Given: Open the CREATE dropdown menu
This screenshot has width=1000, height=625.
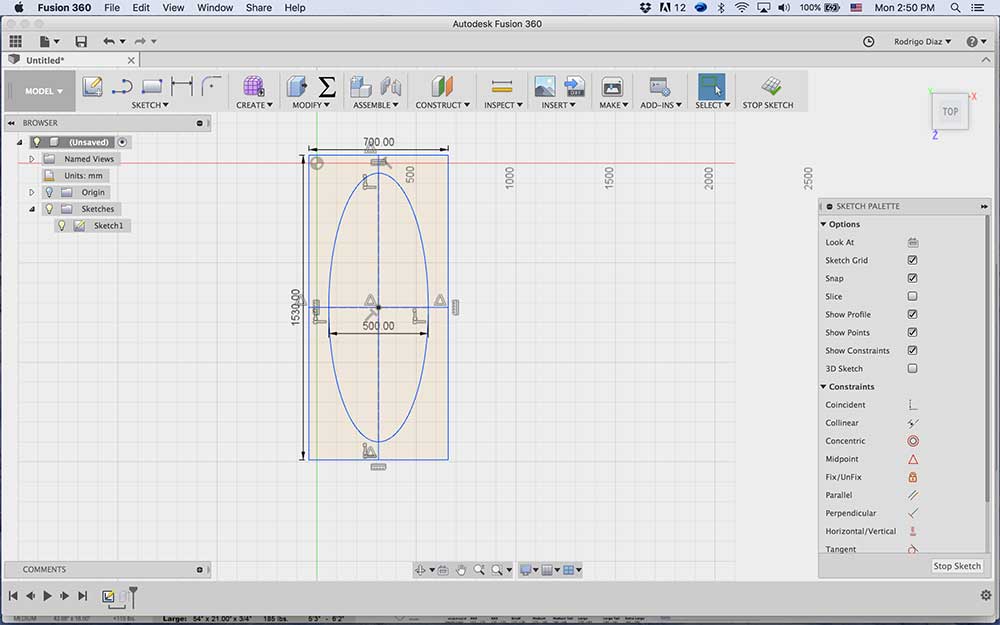Looking at the screenshot, I should click(254, 105).
